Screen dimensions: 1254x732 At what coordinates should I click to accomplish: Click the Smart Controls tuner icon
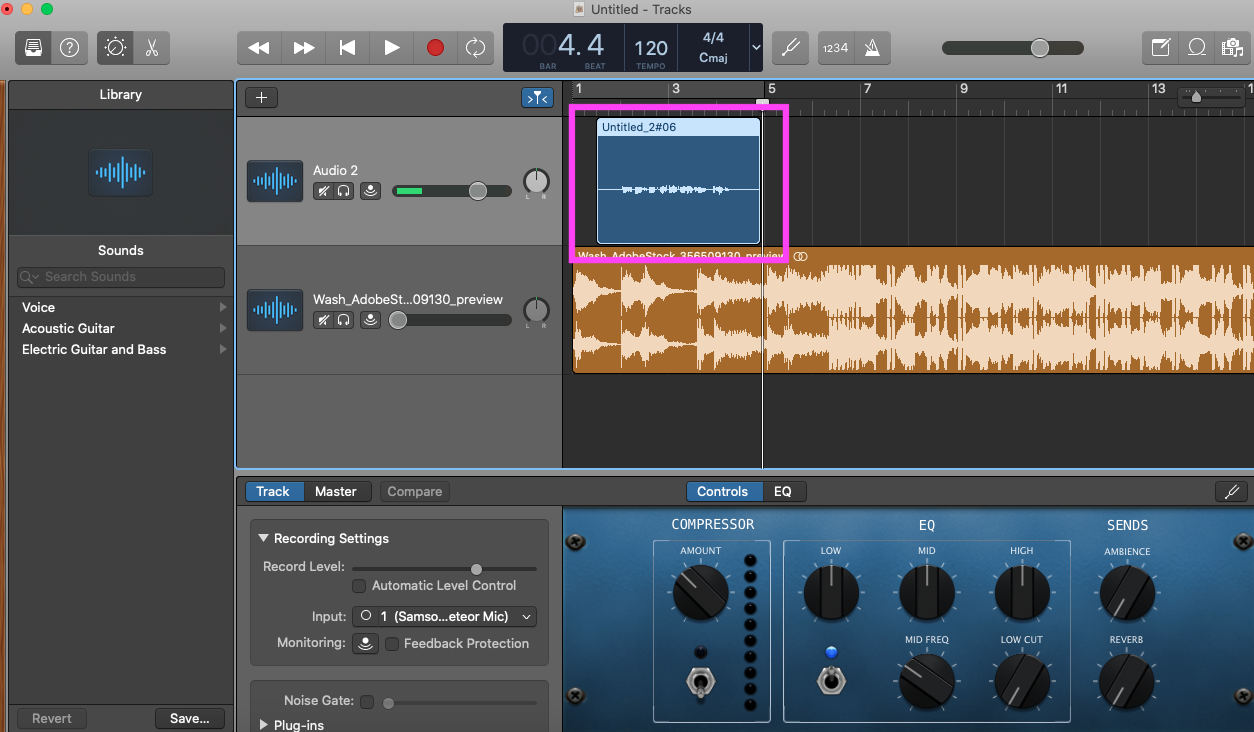pyautogui.click(x=1231, y=491)
